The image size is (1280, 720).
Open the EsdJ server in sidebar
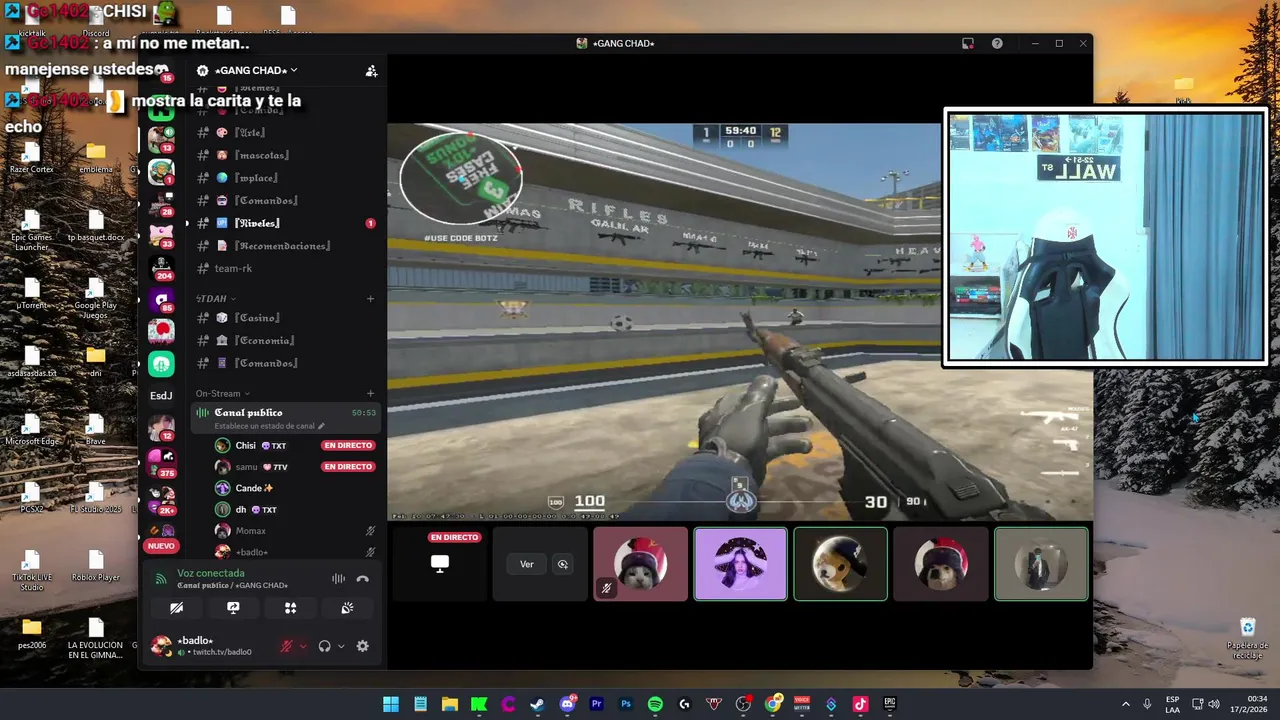point(161,395)
